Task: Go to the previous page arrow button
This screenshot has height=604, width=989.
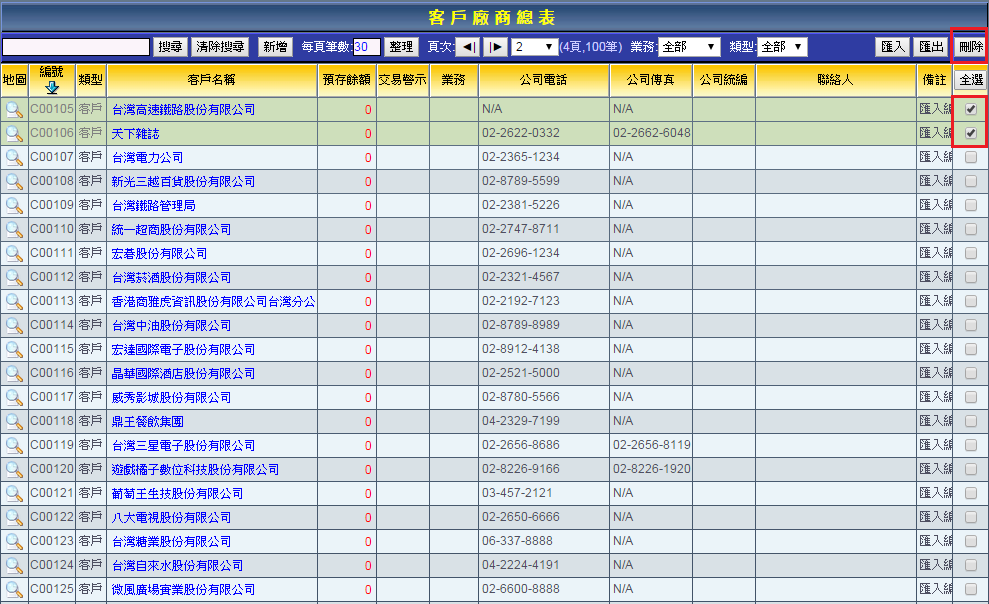Action: click(x=470, y=47)
